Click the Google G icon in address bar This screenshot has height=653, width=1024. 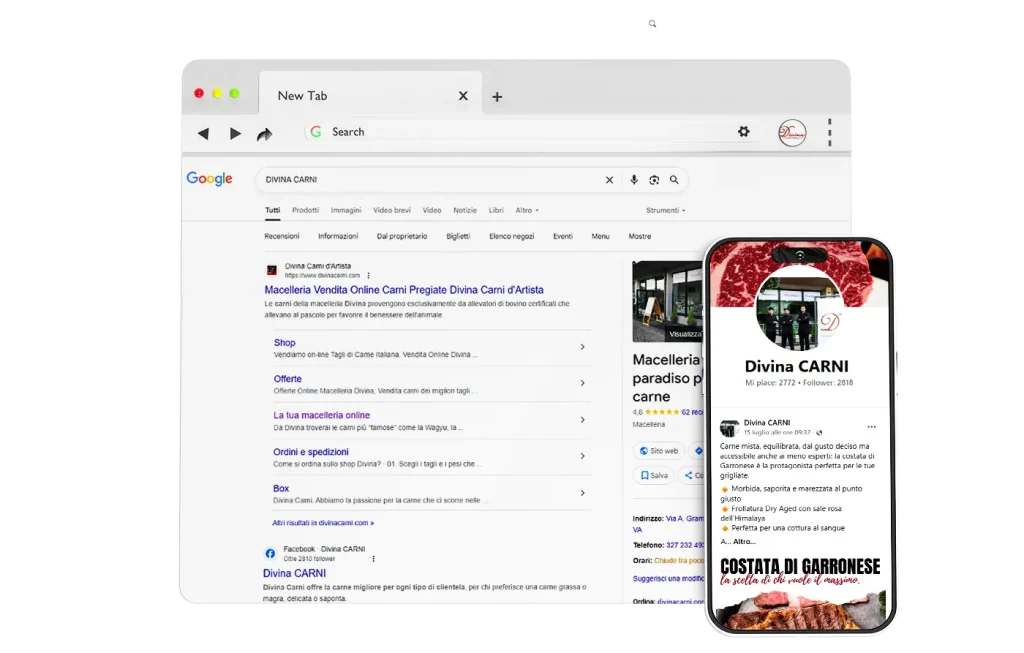315,132
